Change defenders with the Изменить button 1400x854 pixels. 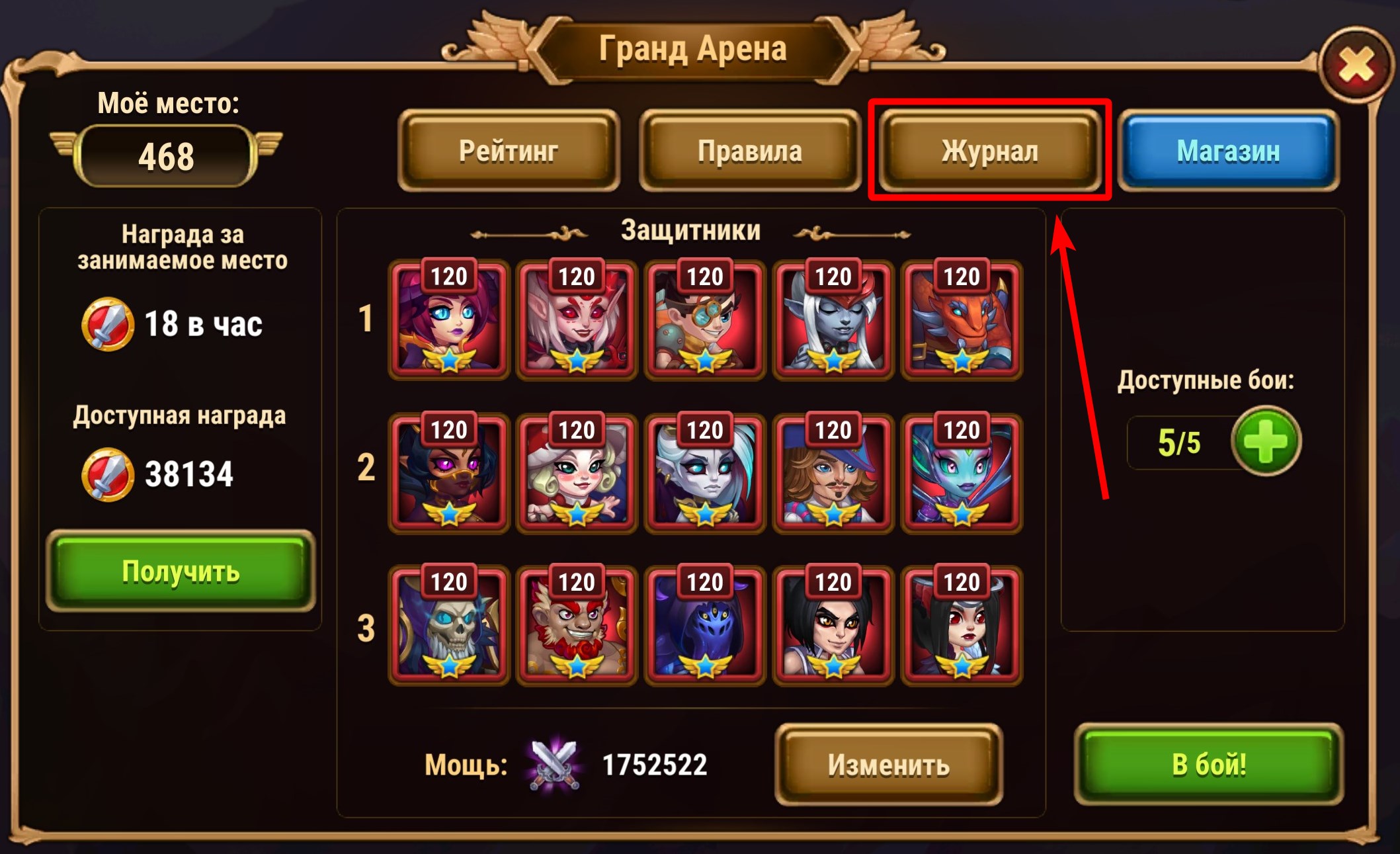pyautogui.click(x=889, y=765)
